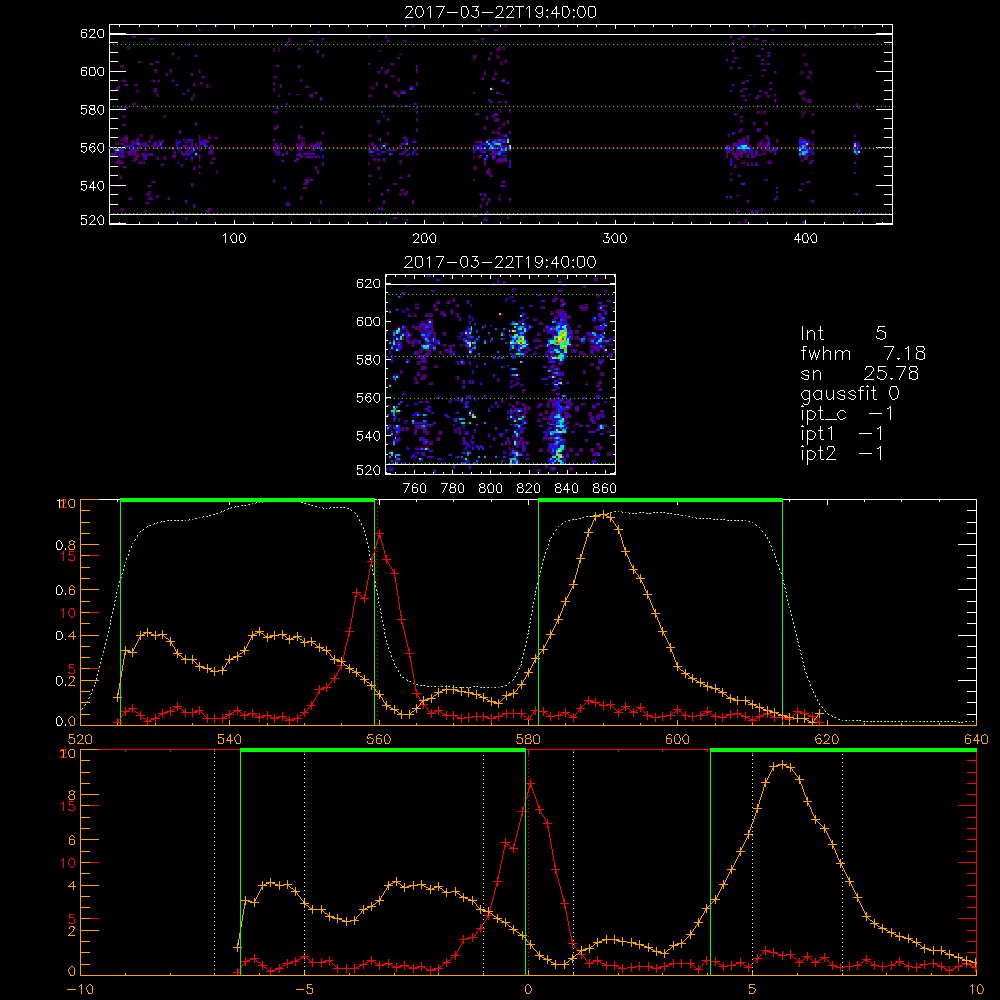Click y-axis label 580 of top spectrogram

pyautogui.click(x=92, y=110)
